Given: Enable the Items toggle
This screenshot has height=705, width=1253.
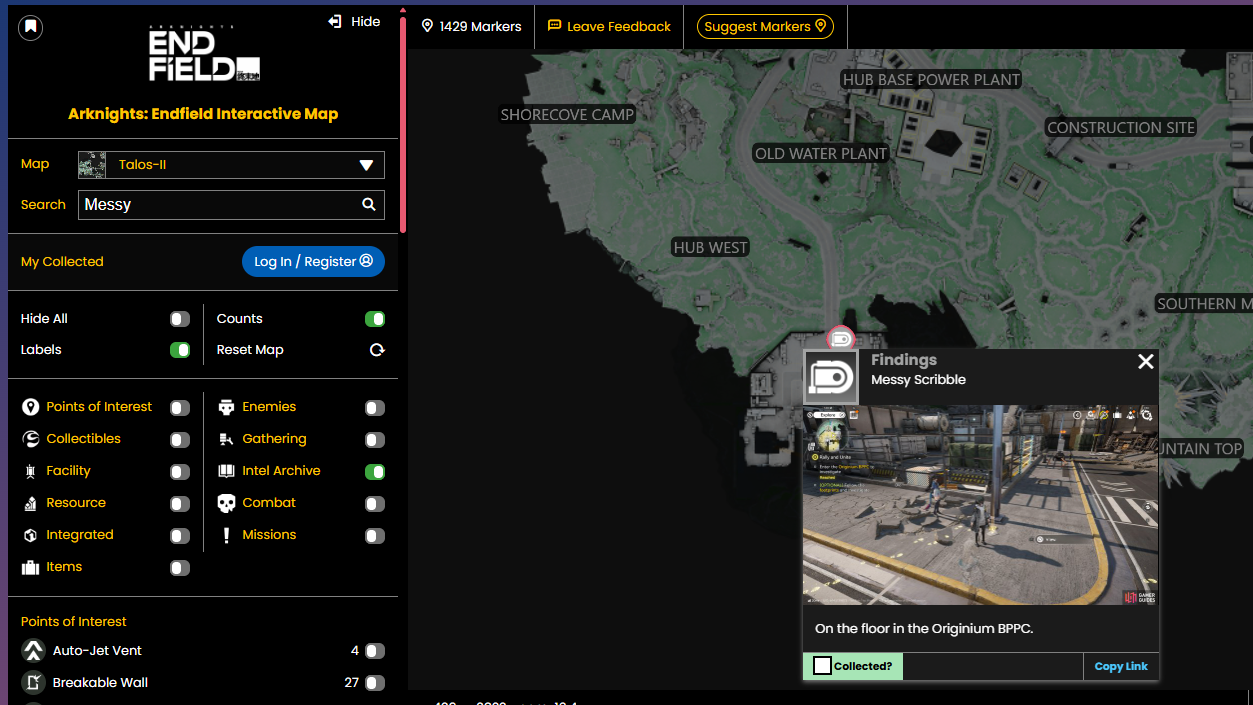Looking at the screenshot, I should click(180, 568).
